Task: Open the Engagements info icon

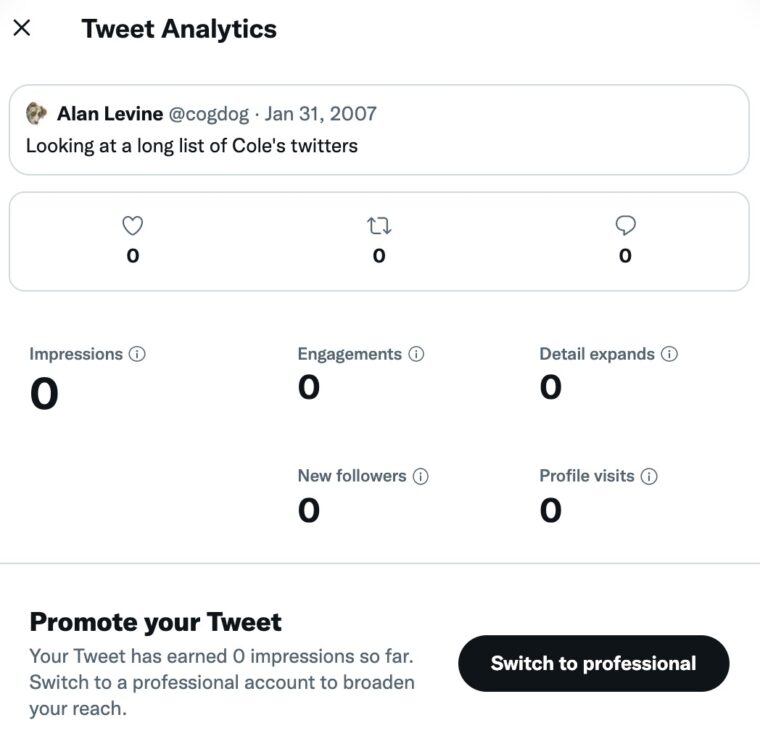Action: click(416, 354)
